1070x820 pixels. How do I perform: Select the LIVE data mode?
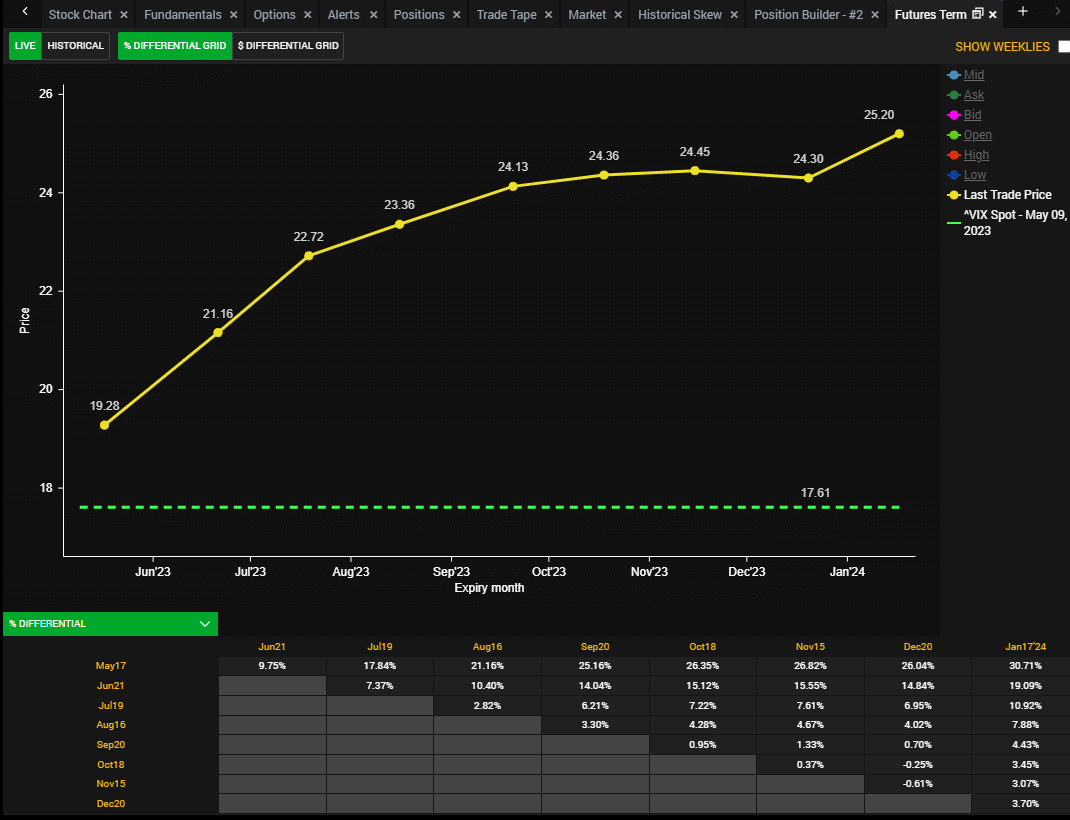(25, 46)
